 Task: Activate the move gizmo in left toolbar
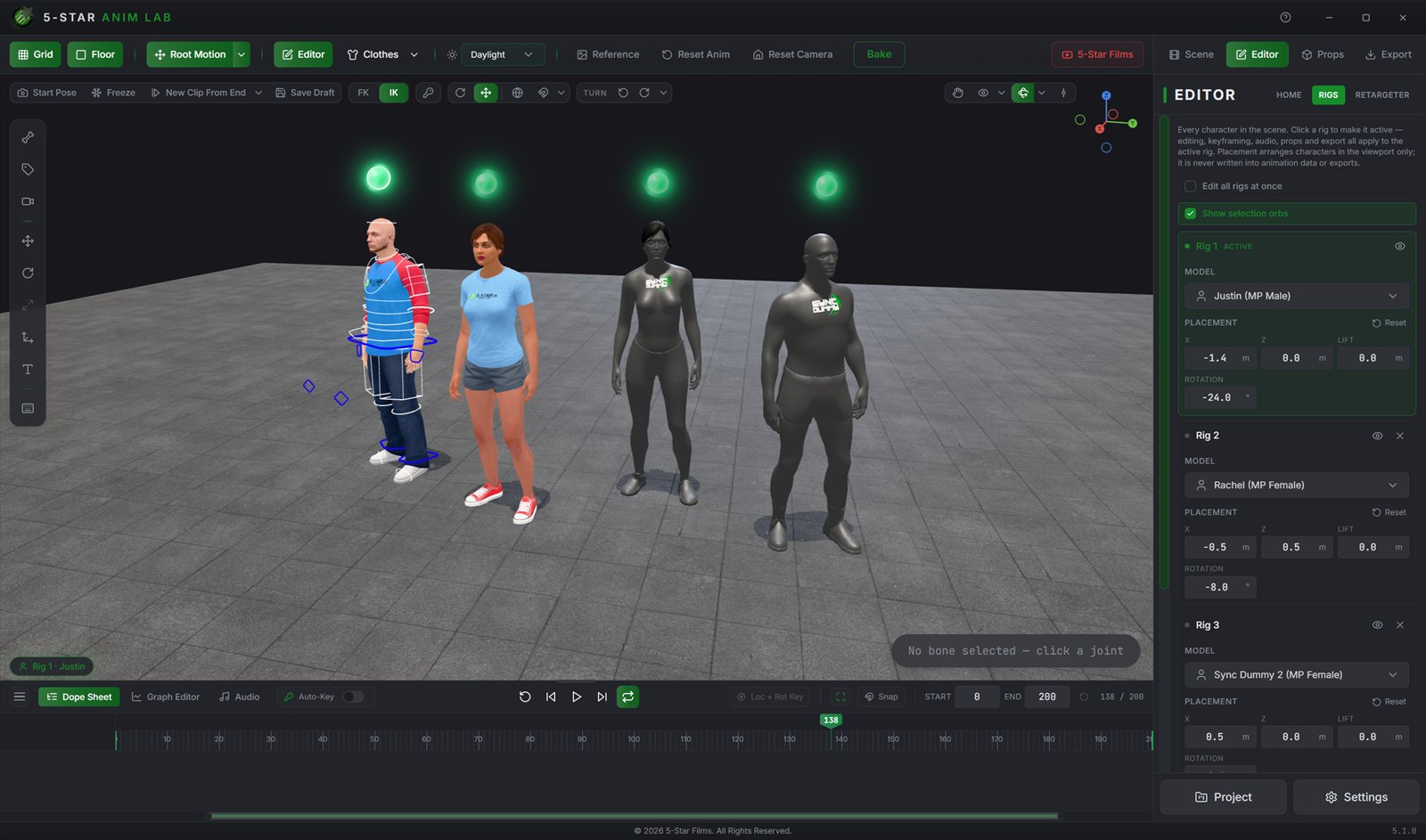pyautogui.click(x=28, y=241)
